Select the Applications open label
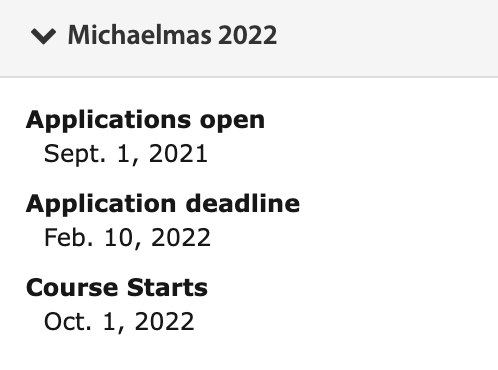The height and width of the screenshot is (370, 498). [145, 120]
